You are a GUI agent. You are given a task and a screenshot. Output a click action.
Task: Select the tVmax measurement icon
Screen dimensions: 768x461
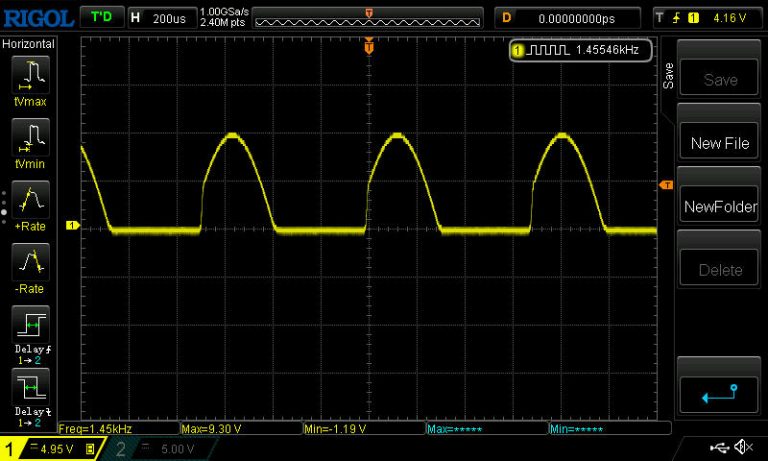tap(29, 78)
